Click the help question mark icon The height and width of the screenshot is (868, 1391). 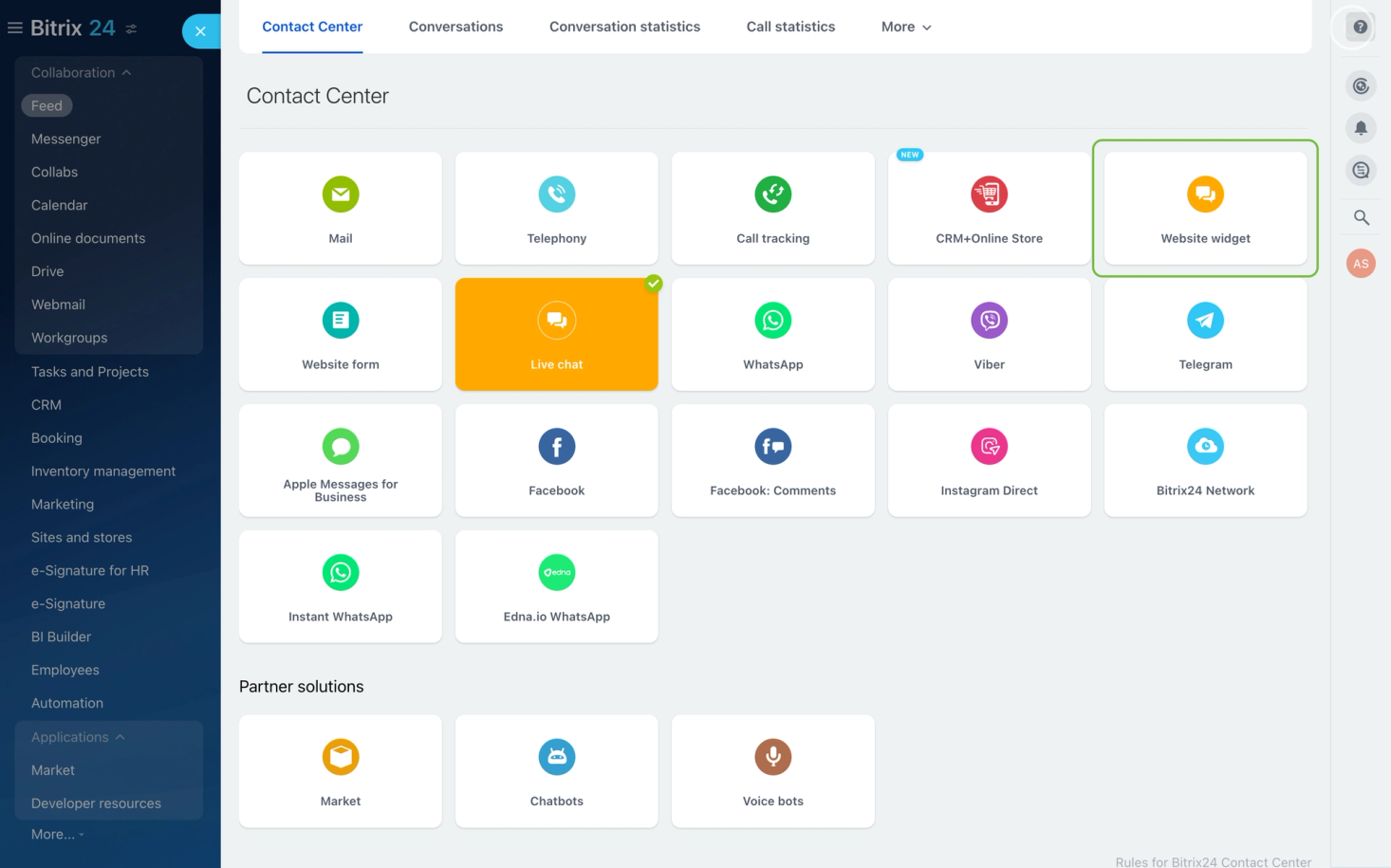pos(1361,27)
